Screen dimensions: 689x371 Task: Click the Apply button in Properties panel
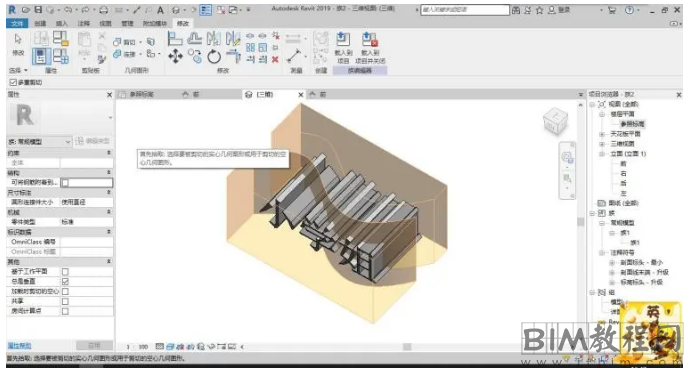(x=94, y=346)
